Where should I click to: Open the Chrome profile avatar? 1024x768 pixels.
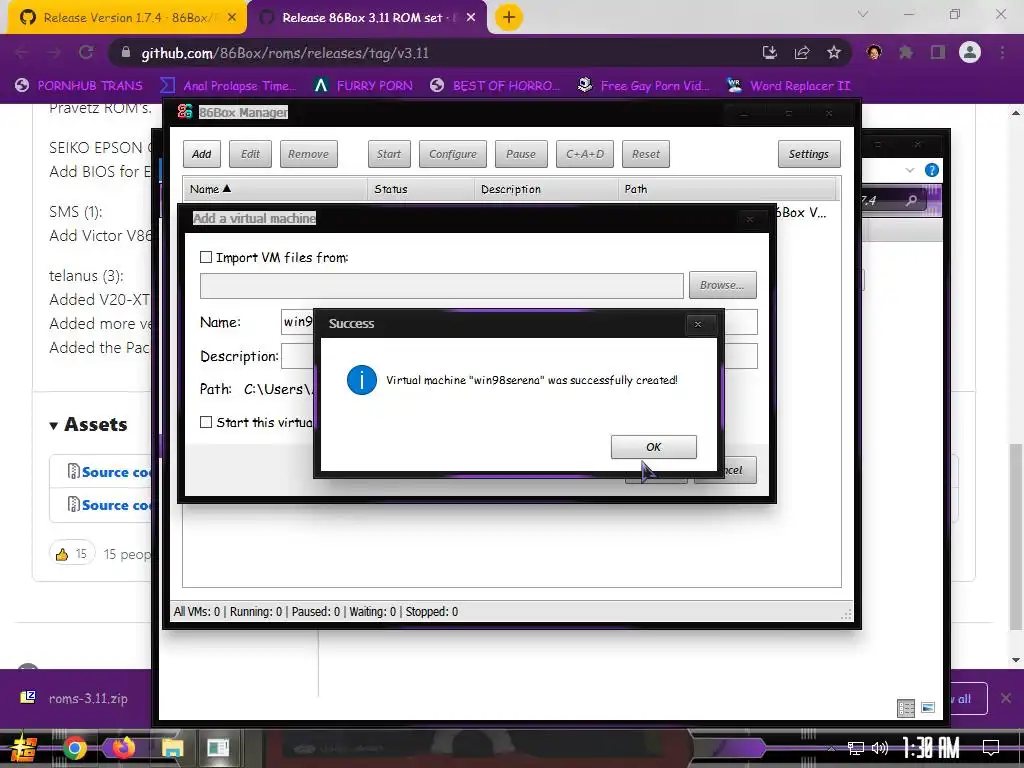tap(970, 52)
